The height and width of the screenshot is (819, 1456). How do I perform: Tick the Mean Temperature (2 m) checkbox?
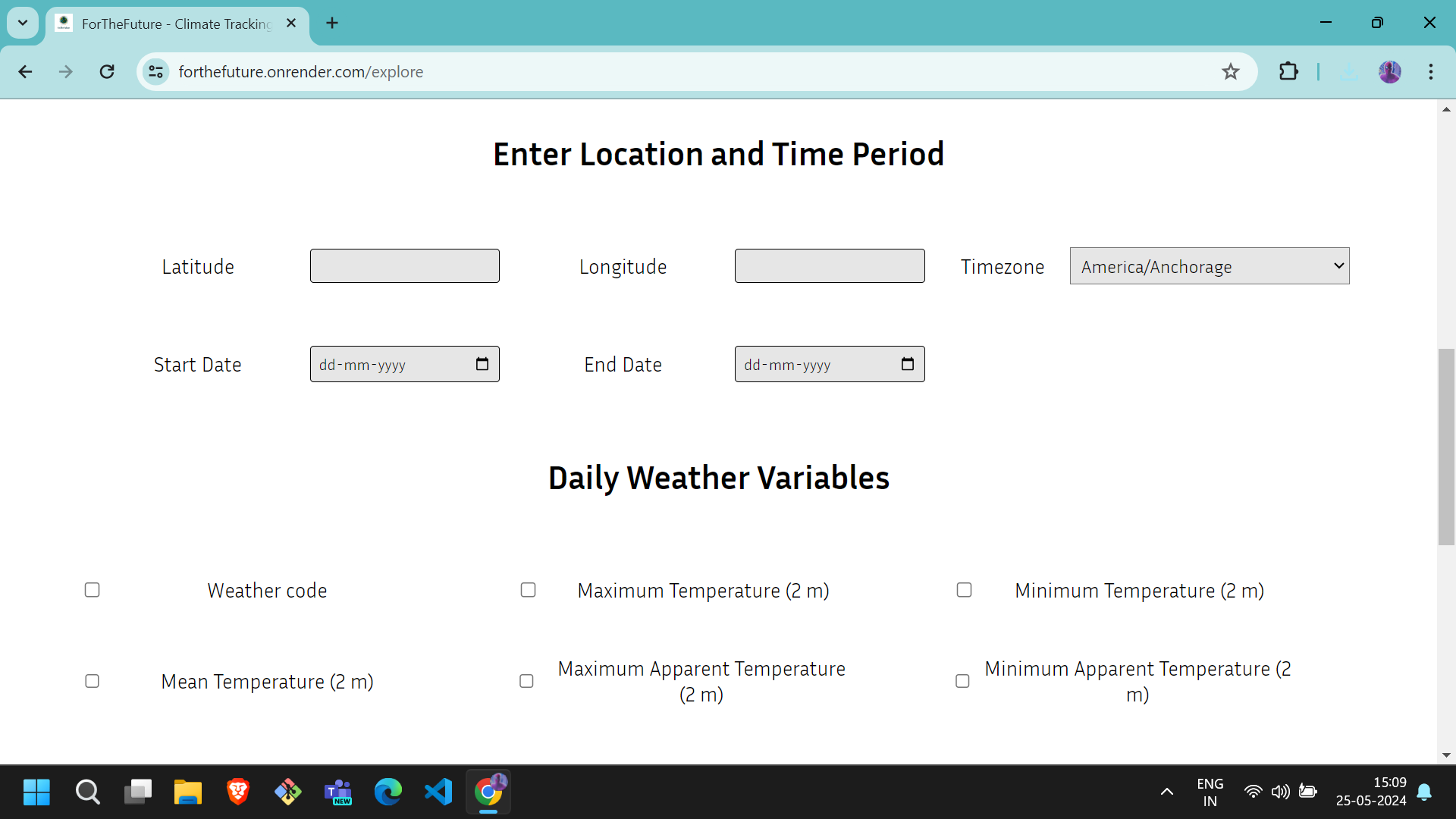coord(93,681)
